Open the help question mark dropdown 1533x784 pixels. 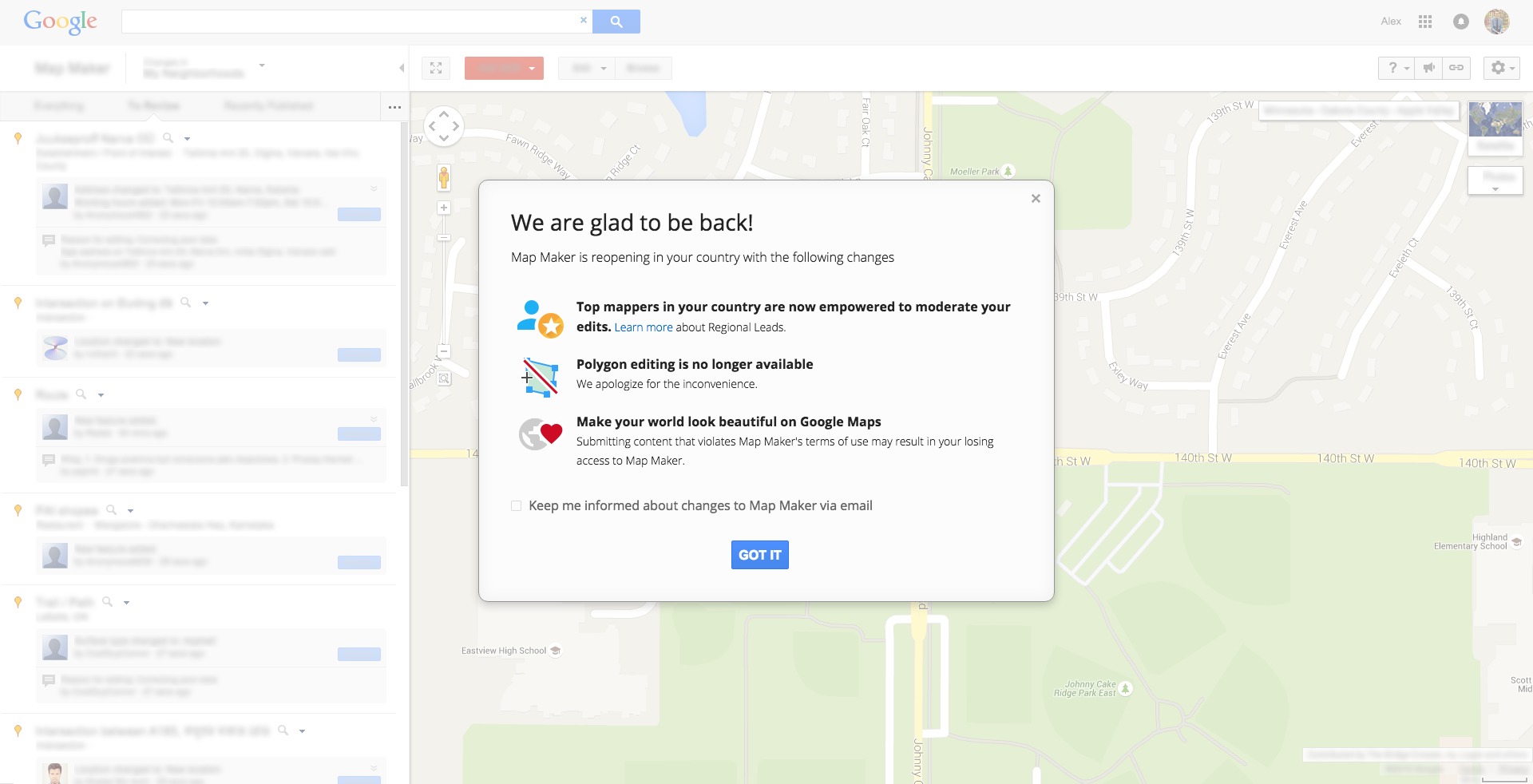point(1396,68)
